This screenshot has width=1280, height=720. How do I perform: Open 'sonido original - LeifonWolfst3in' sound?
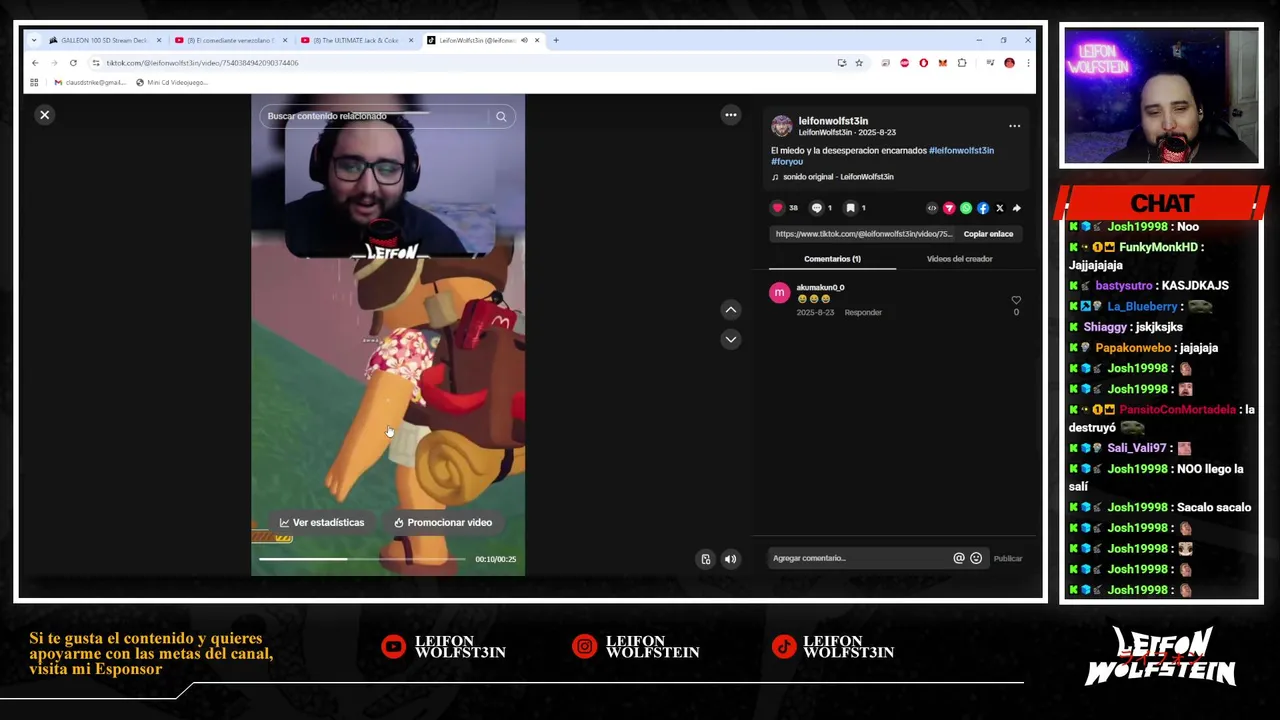(838, 177)
